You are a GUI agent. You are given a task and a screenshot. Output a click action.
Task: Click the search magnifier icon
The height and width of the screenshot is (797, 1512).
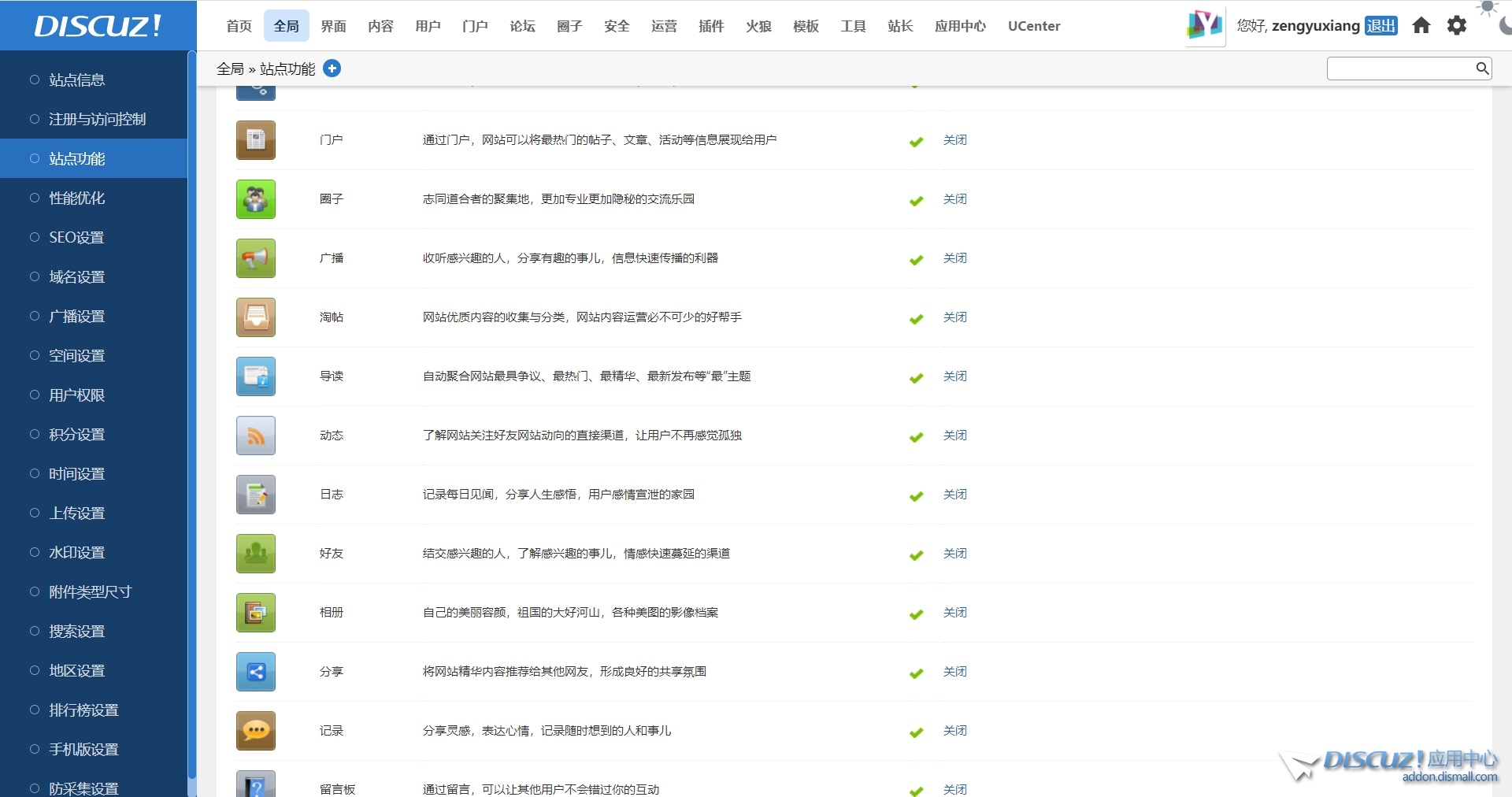pyautogui.click(x=1482, y=69)
